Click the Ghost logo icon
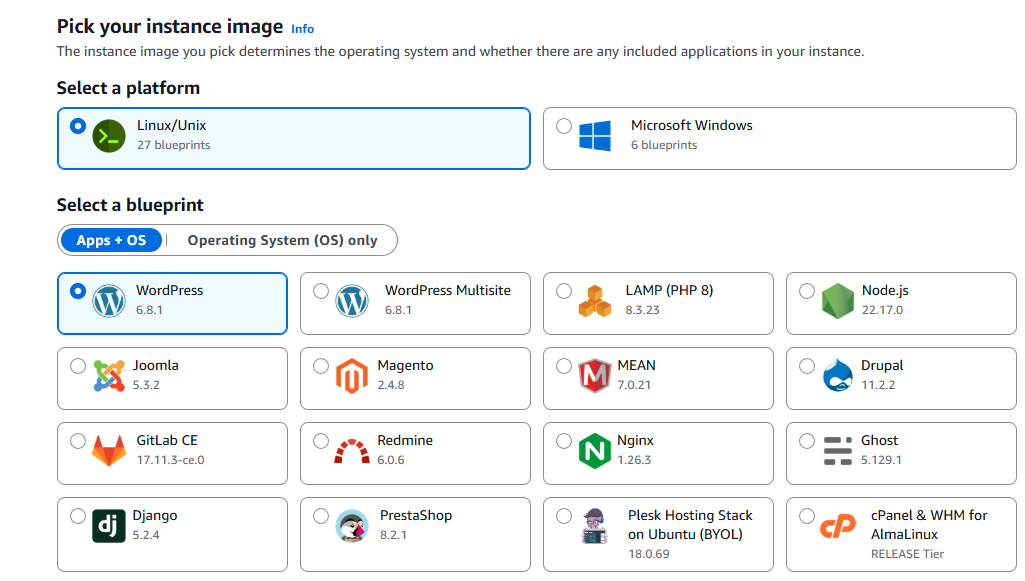The height and width of the screenshot is (581, 1025). pos(838,451)
